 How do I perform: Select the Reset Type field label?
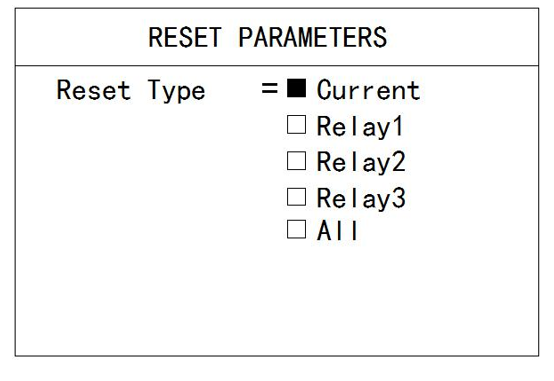[131, 91]
